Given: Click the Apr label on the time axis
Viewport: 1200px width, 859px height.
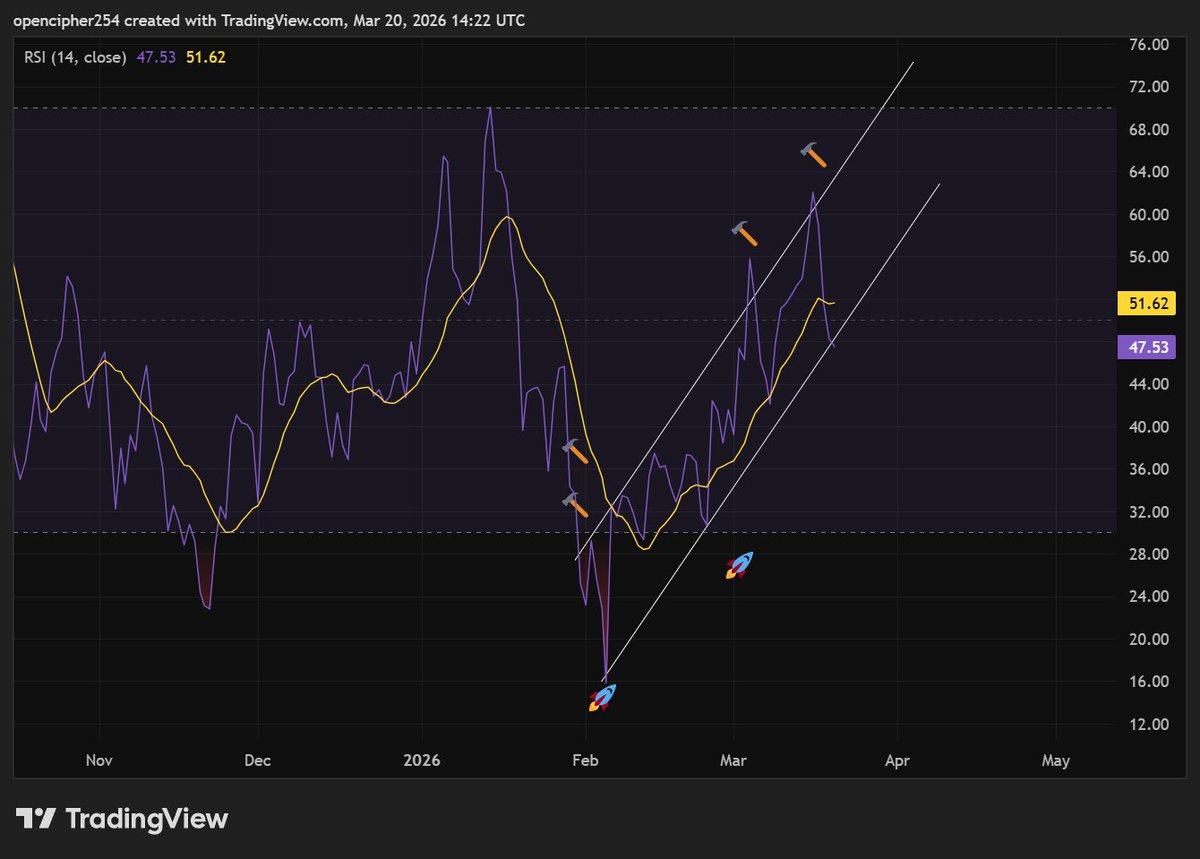Looking at the screenshot, I should (x=897, y=760).
